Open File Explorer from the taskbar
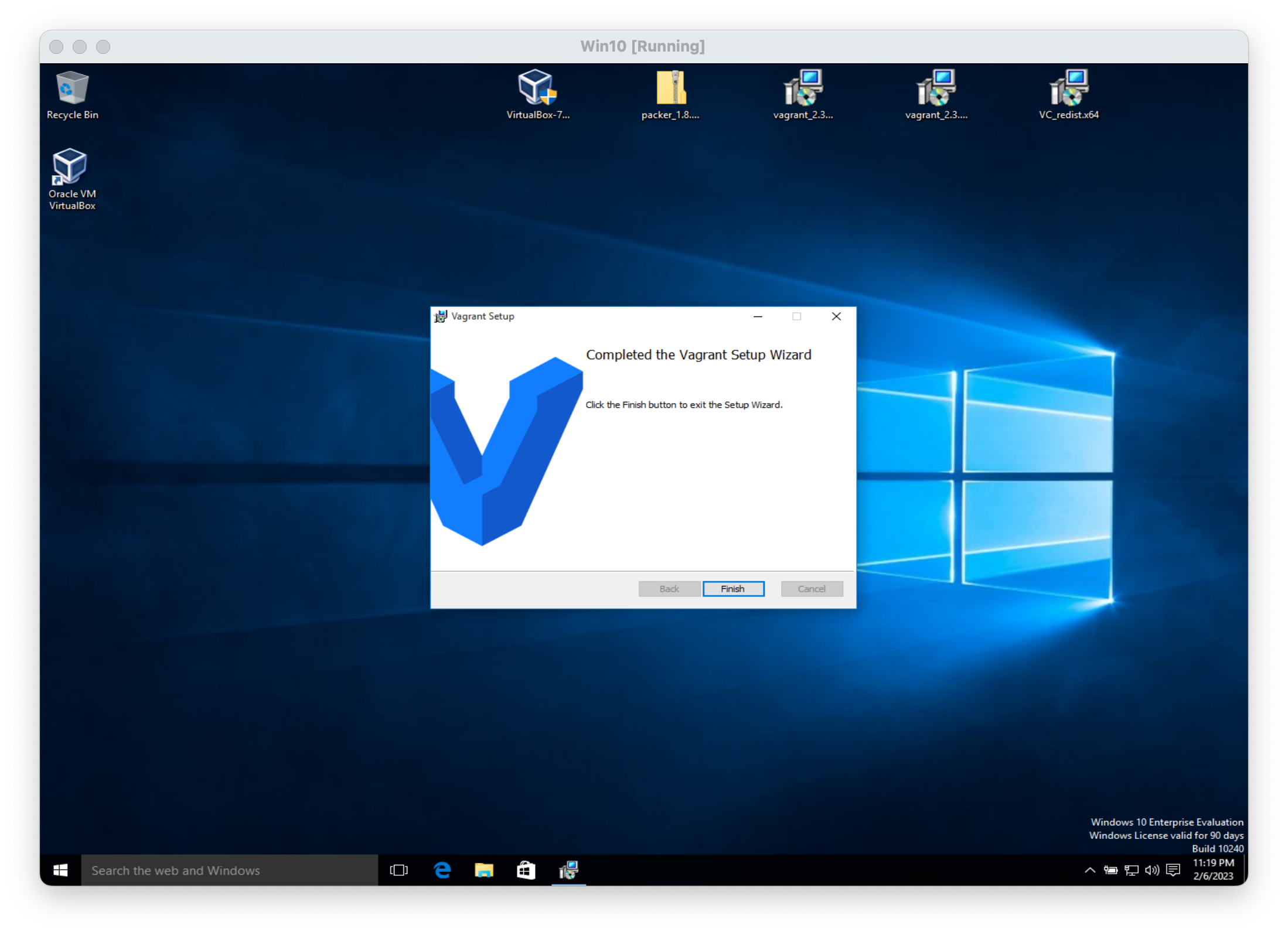Viewport: 1288px width, 935px height. [484, 871]
